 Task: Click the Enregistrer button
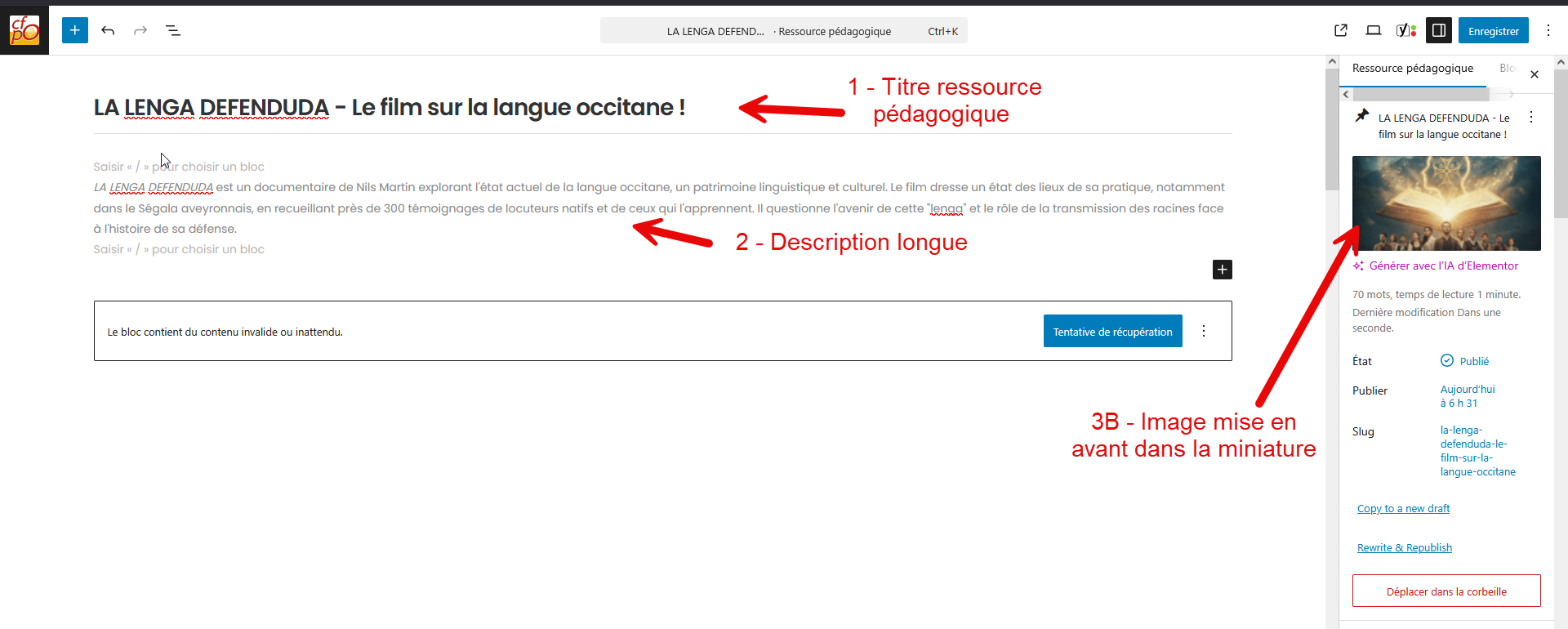pyautogui.click(x=1494, y=31)
